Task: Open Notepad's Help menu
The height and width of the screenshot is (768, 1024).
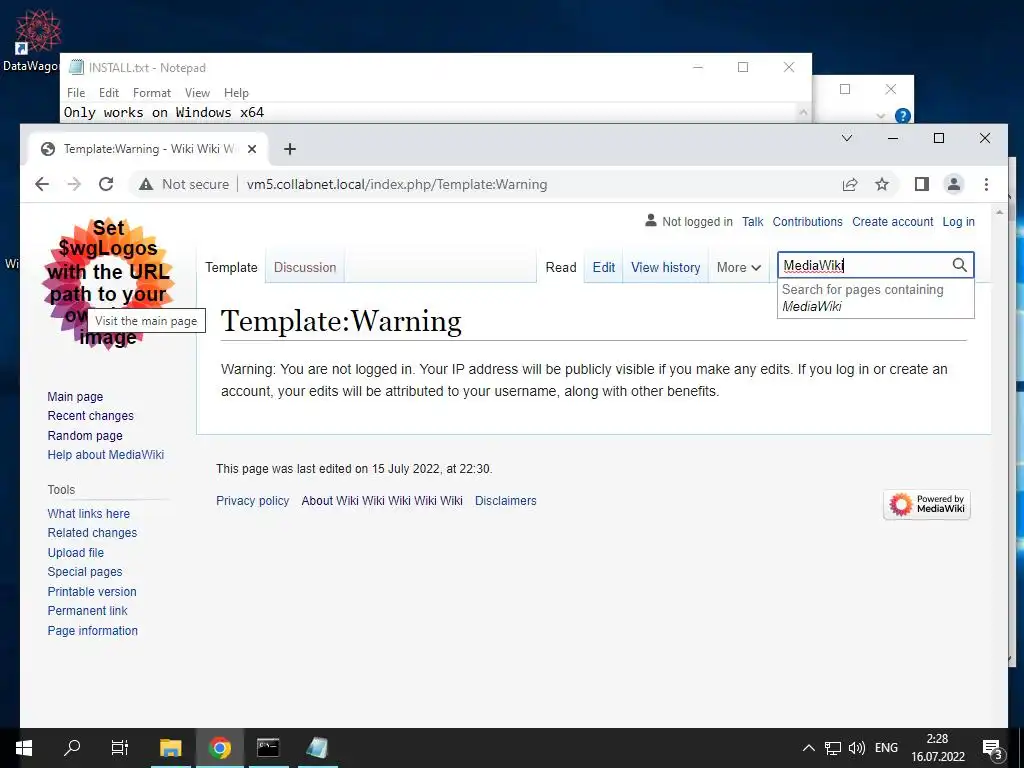Action: coord(236,93)
